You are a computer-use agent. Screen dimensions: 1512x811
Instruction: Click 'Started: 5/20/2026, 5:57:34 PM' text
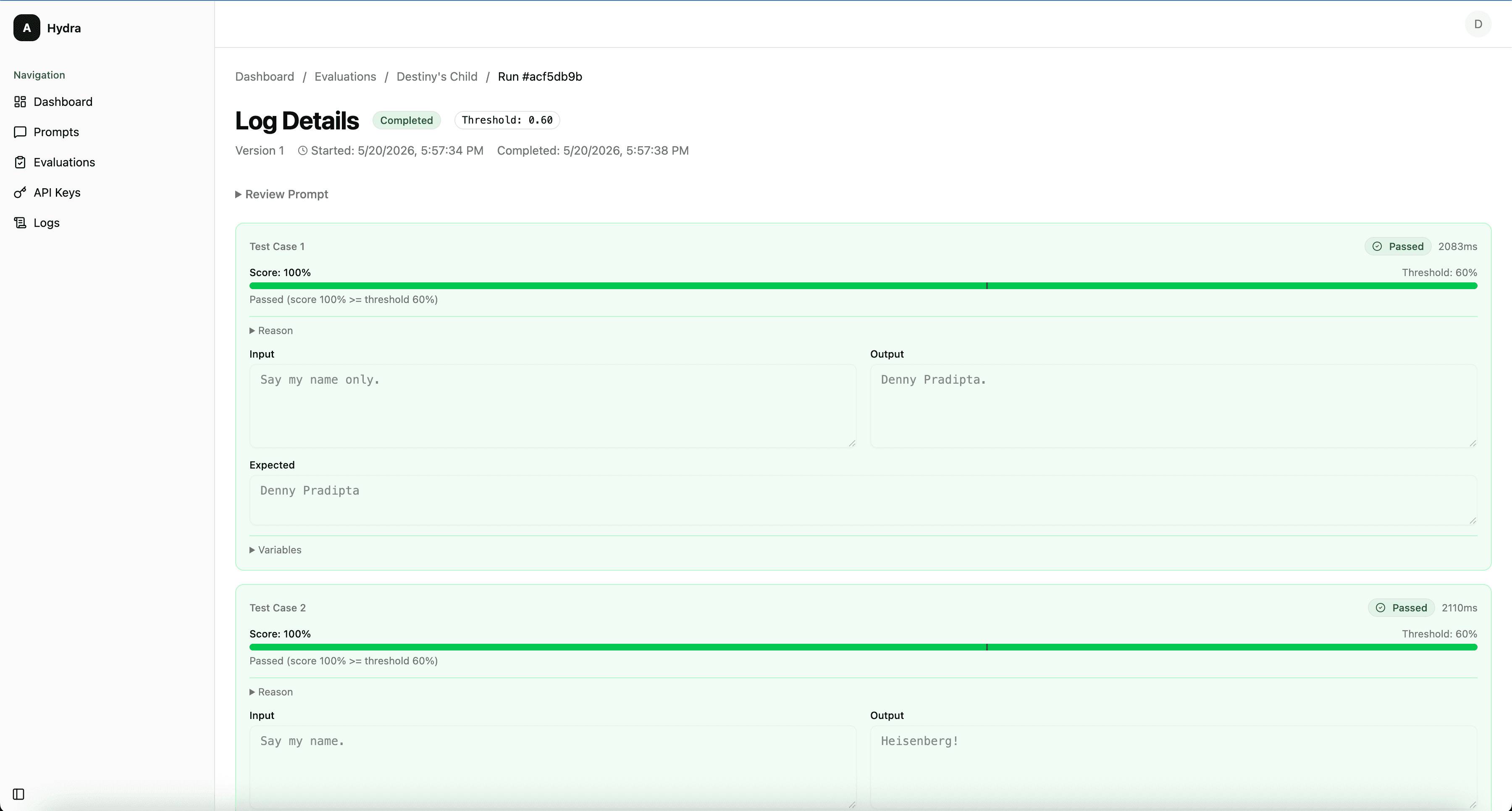(397, 151)
